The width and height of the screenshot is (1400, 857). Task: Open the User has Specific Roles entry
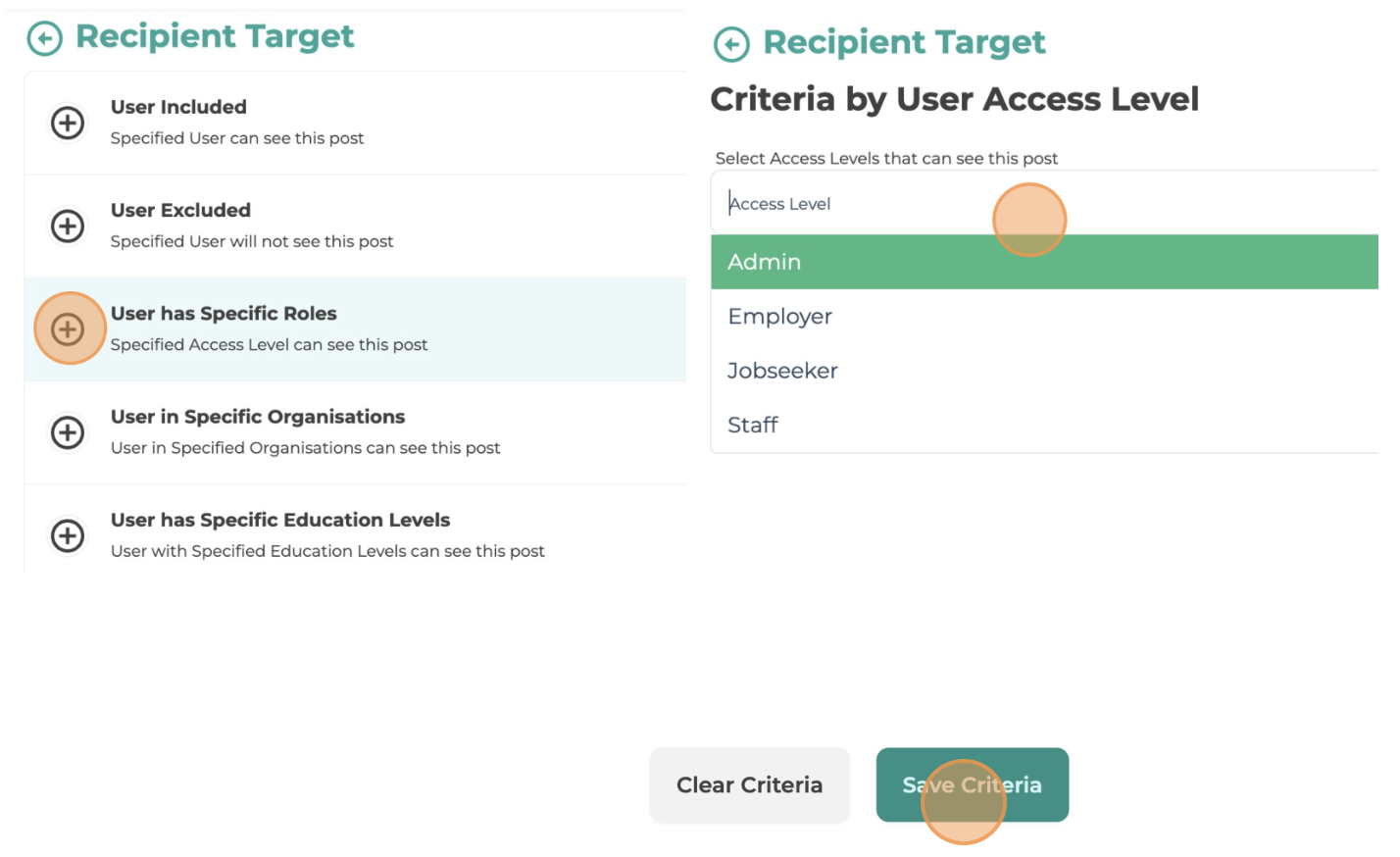click(x=355, y=329)
